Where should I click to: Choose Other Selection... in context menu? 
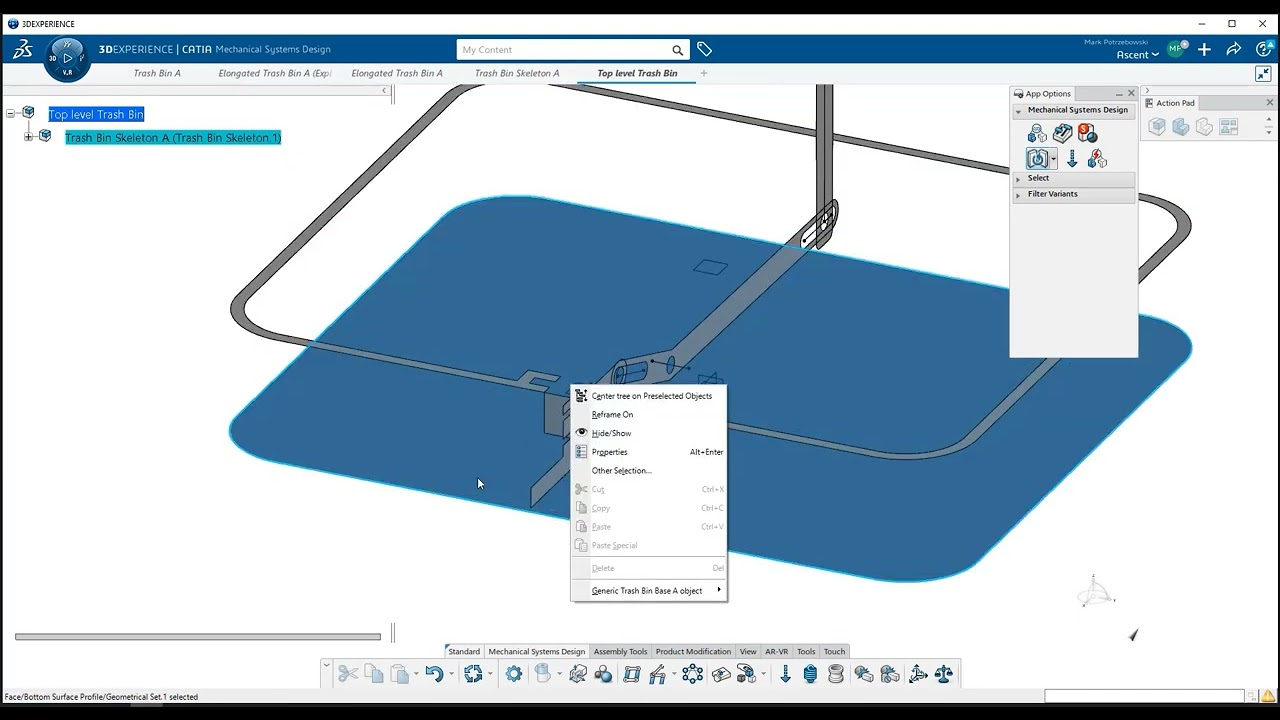tap(649, 471)
